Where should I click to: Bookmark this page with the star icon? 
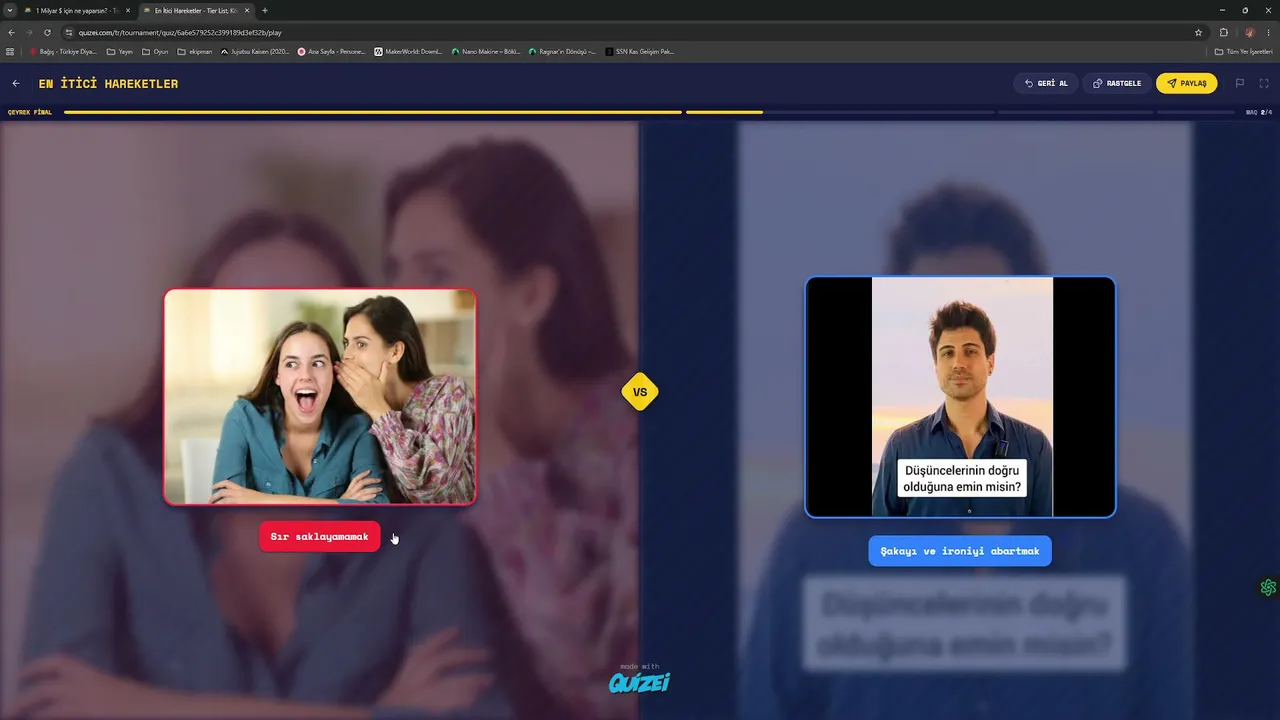[x=1198, y=32]
